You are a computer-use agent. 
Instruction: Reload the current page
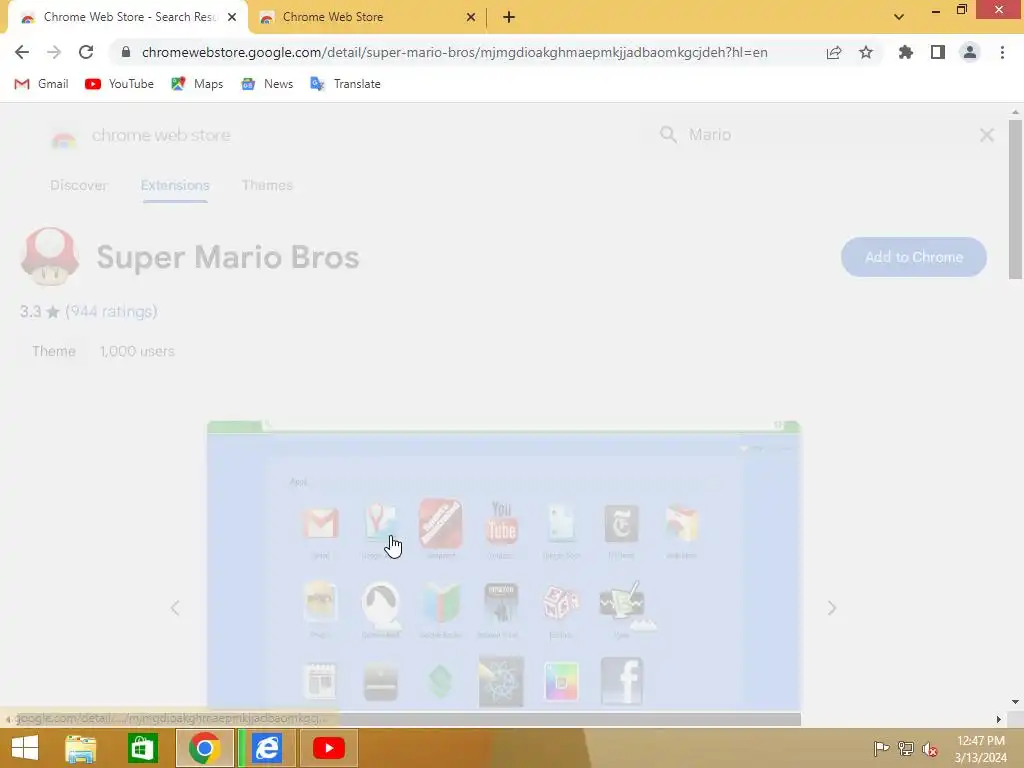tap(86, 52)
